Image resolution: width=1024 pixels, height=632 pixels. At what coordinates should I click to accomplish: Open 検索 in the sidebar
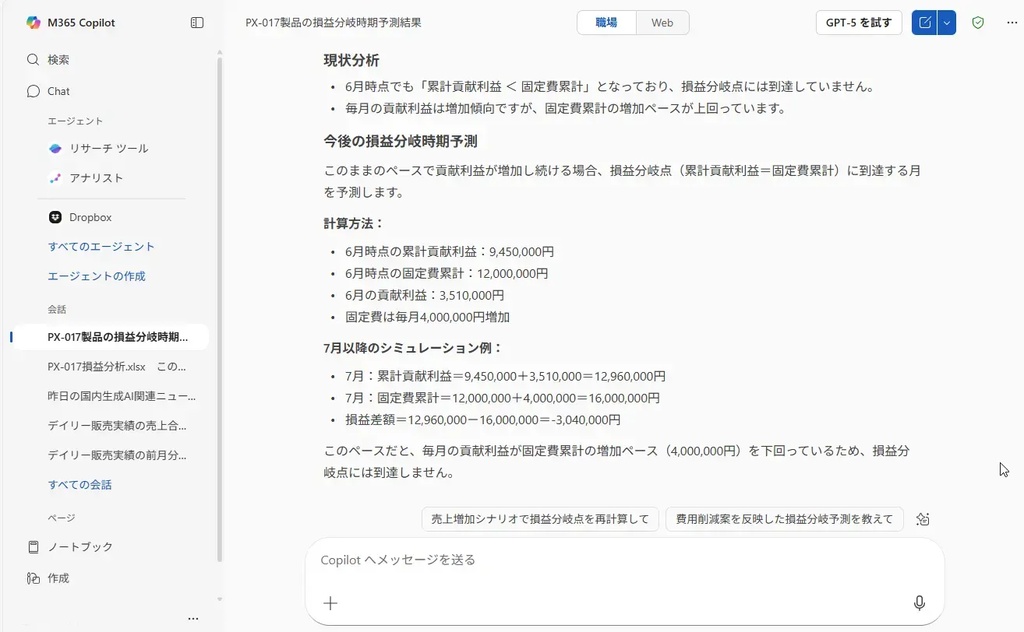pyautogui.click(x=58, y=60)
